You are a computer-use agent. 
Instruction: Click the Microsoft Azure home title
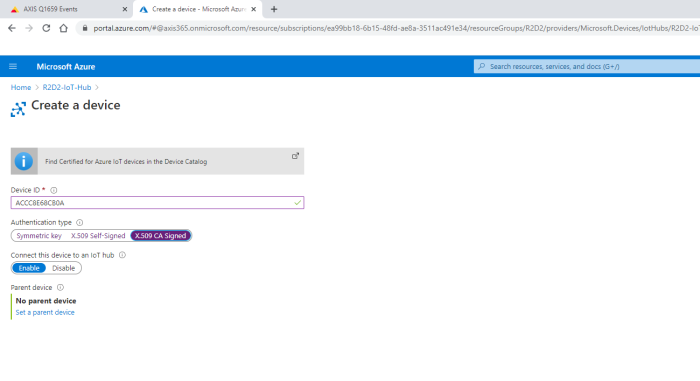(x=66, y=67)
